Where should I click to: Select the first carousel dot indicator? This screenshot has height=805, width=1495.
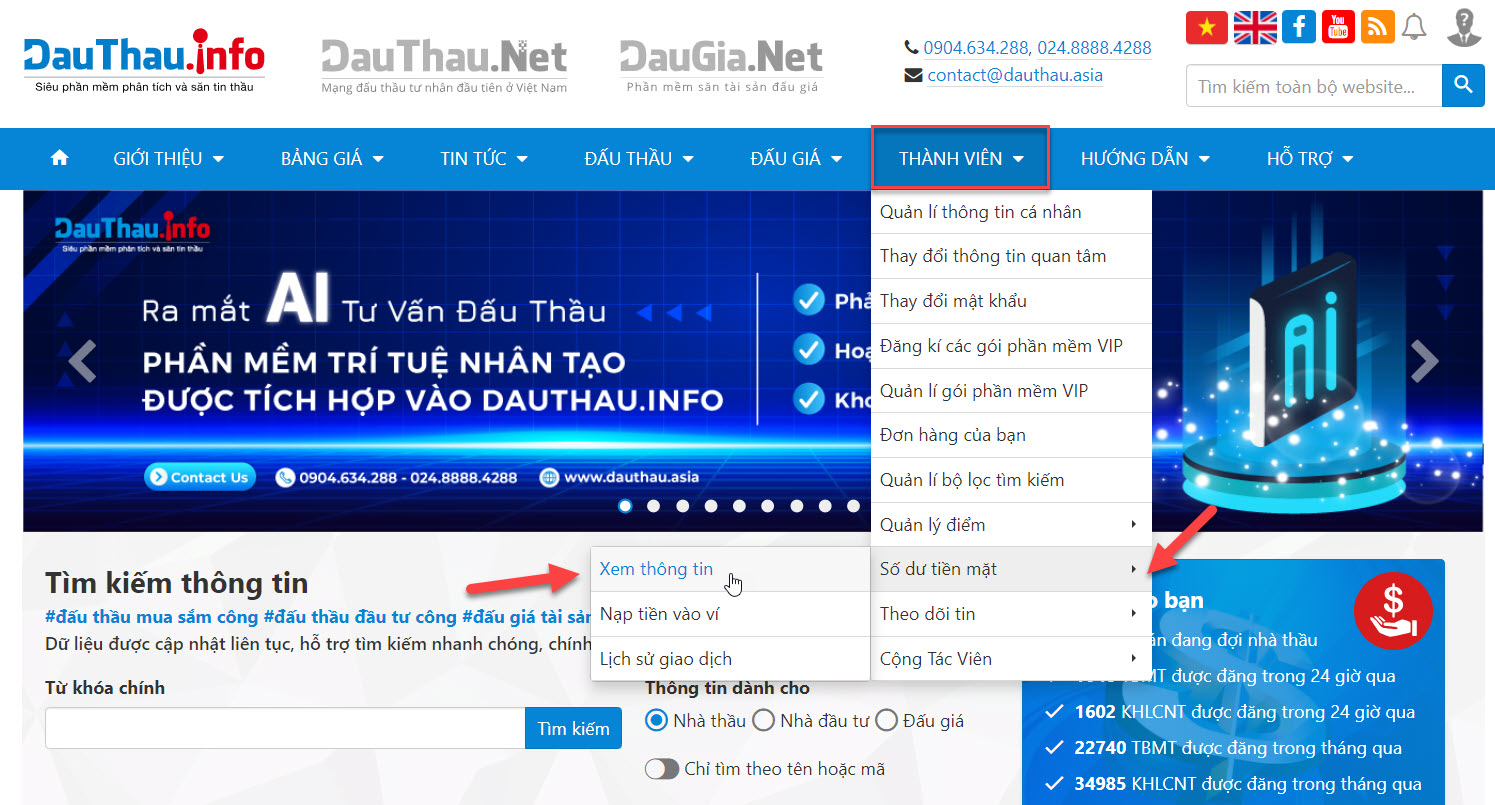[x=625, y=506]
